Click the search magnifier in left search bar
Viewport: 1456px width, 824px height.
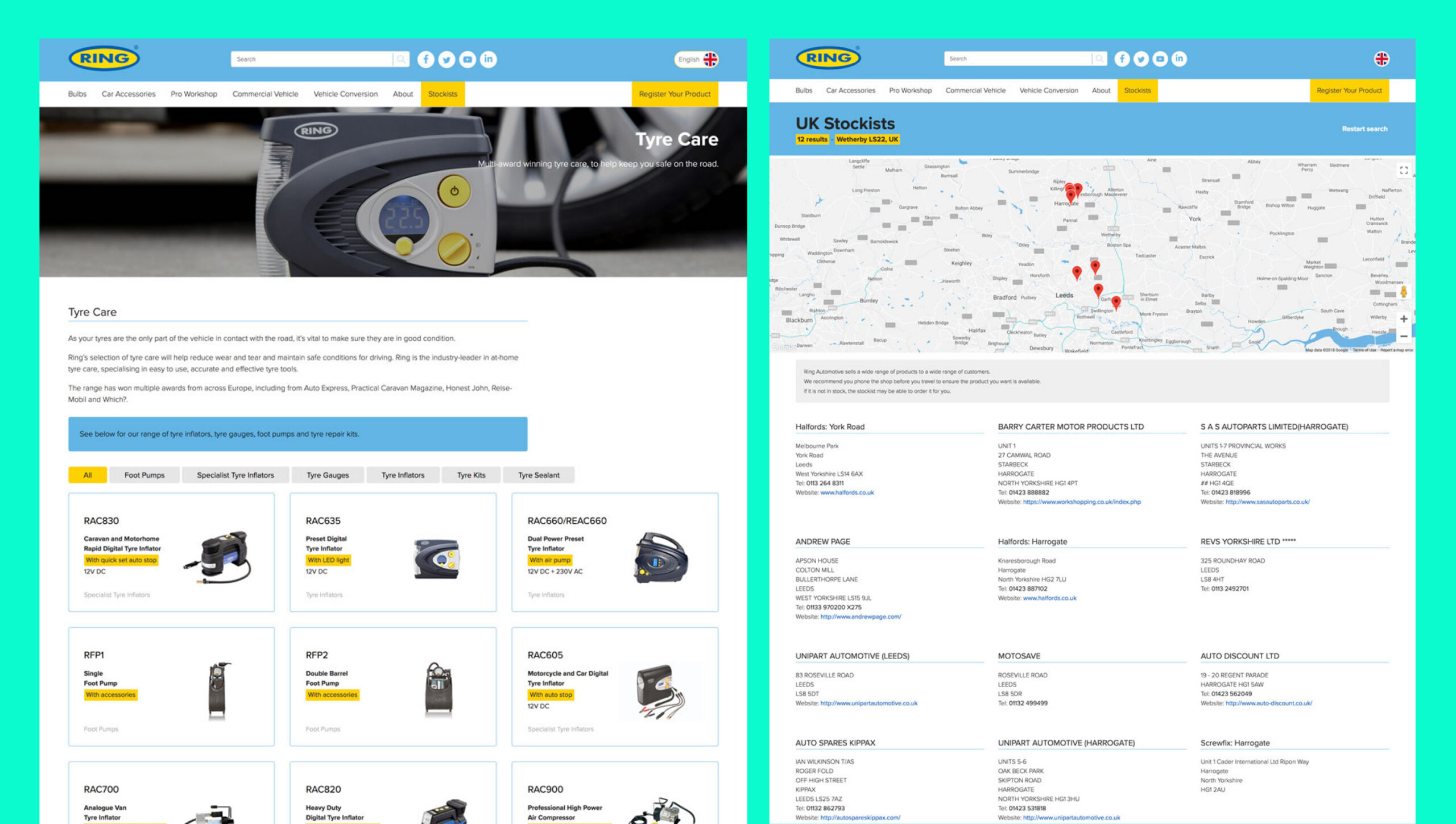tap(401, 59)
